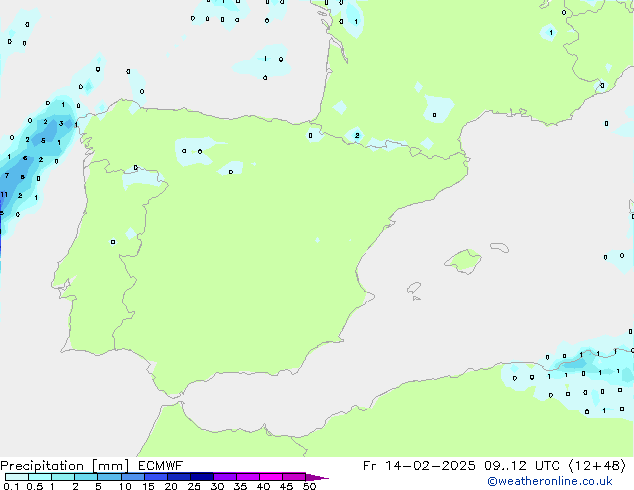Screen dimensions: 634x490
Task: Click the Menorca island outline
Action: click(499, 247)
